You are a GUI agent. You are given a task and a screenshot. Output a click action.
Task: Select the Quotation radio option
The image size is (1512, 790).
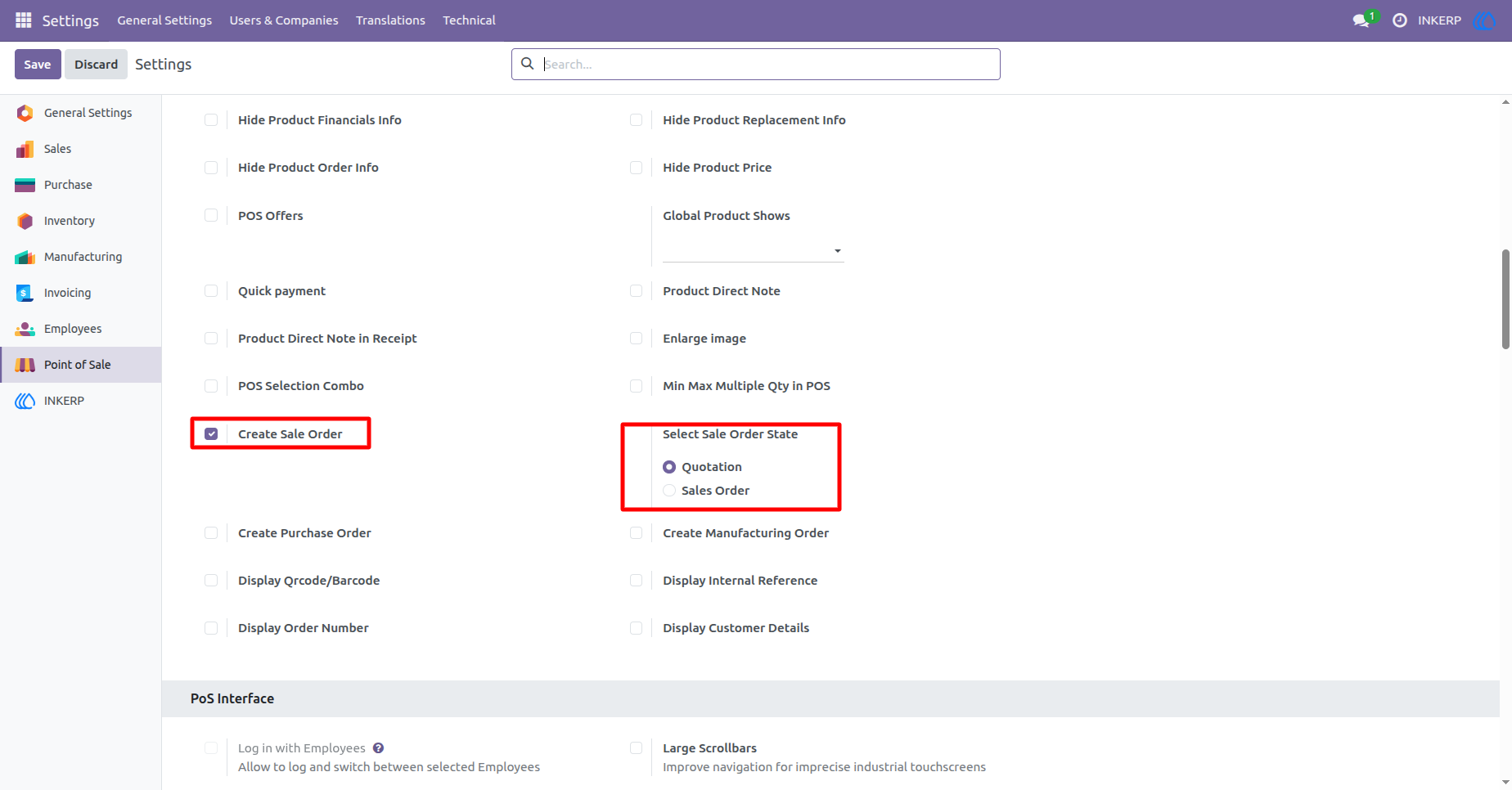click(x=669, y=467)
